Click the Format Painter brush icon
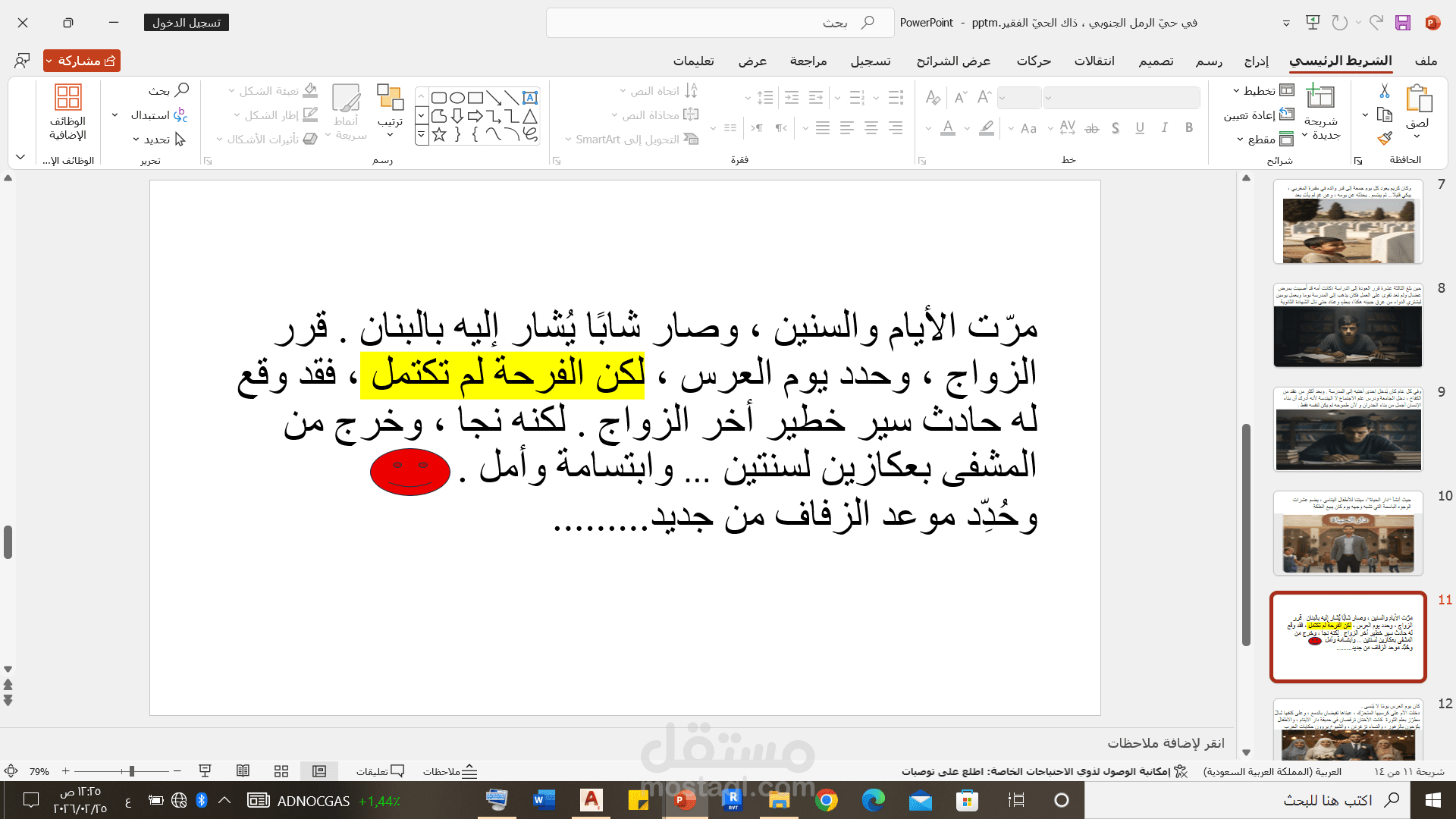Screen dimensions: 1456x819 pos(1384,138)
